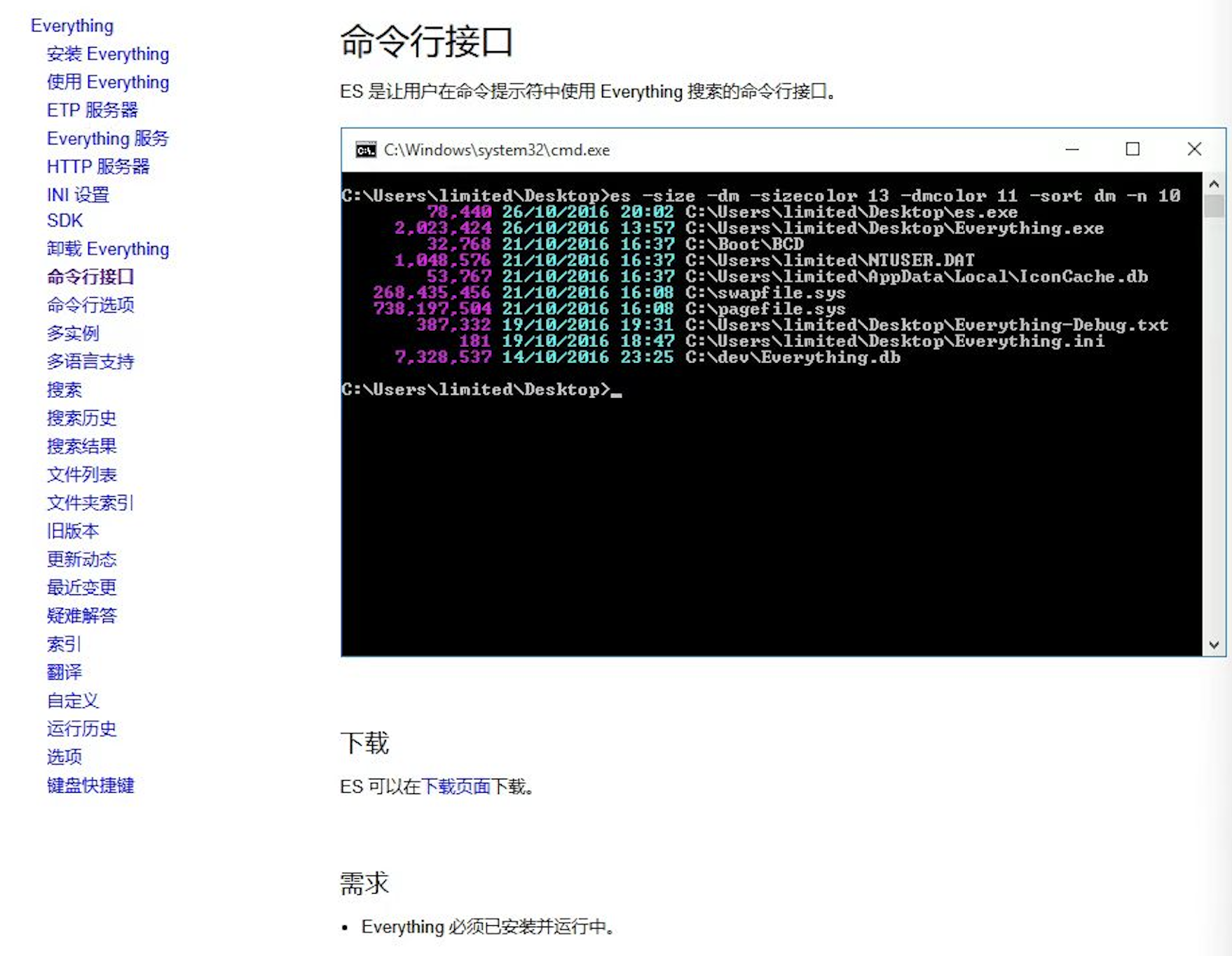Open the ETP 服务器 link

pyautogui.click(x=93, y=110)
